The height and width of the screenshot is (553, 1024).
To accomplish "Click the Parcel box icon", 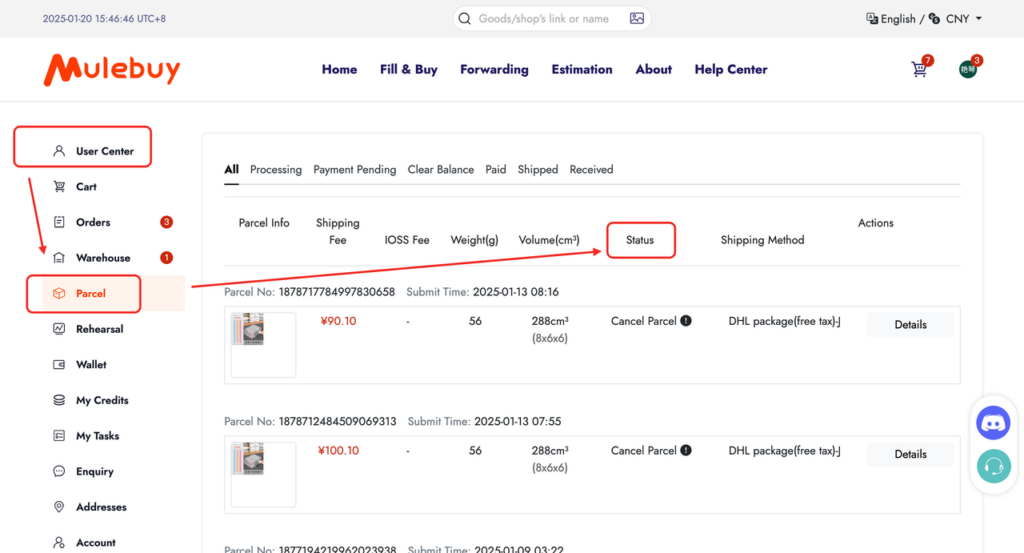I will pyautogui.click(x=59, y=293).
